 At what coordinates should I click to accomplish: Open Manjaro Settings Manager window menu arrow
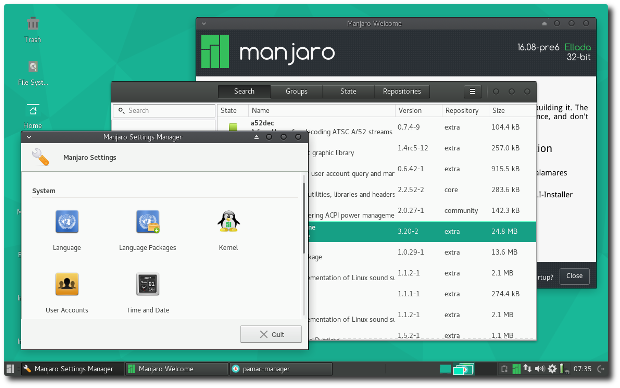pyautogui.click(x=29, y=137)
